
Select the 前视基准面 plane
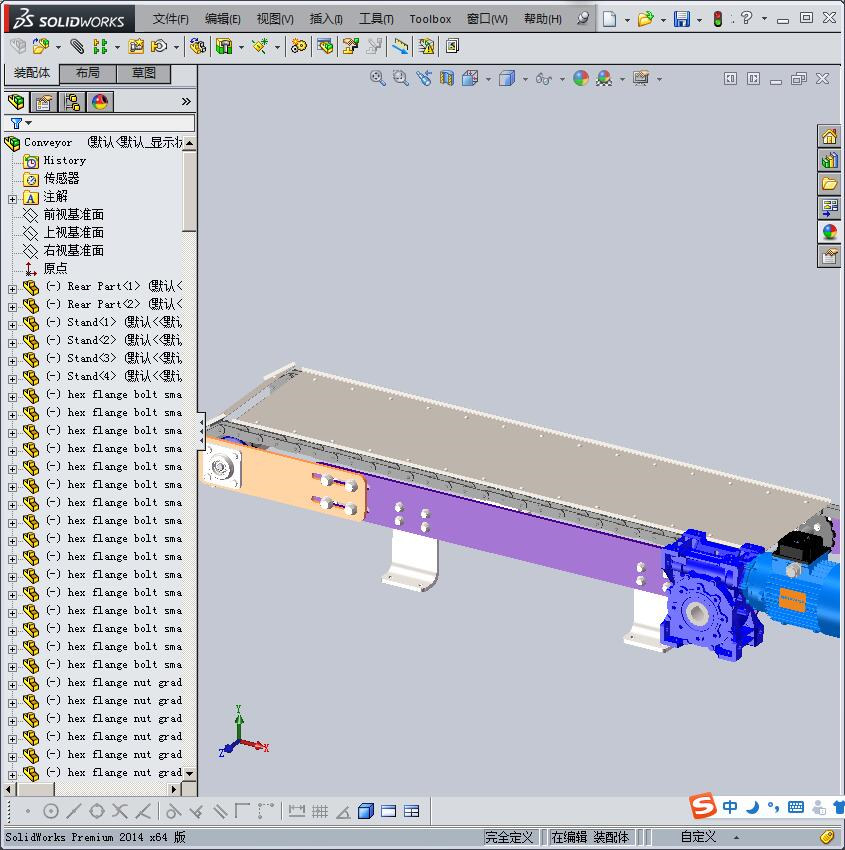pyautogui.click(x=73, y=215)
